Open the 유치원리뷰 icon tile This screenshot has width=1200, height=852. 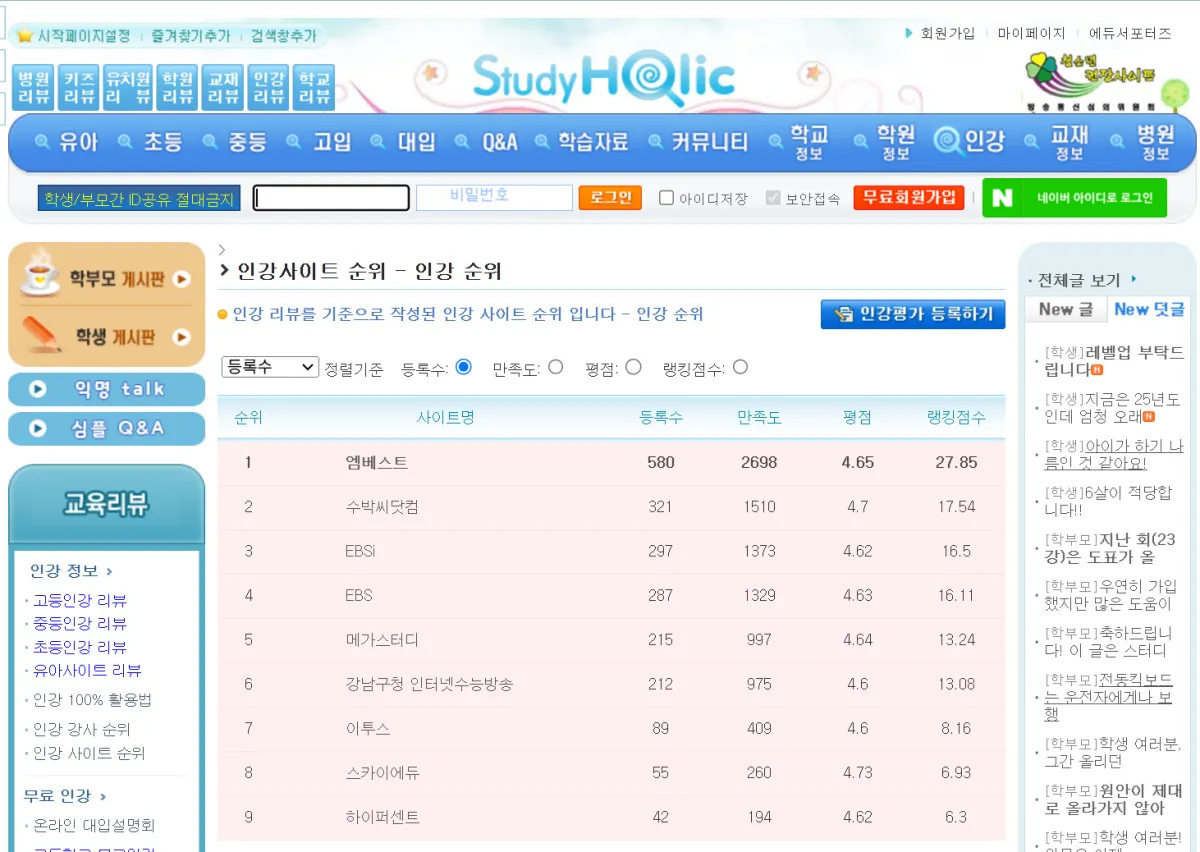[128, 87]
